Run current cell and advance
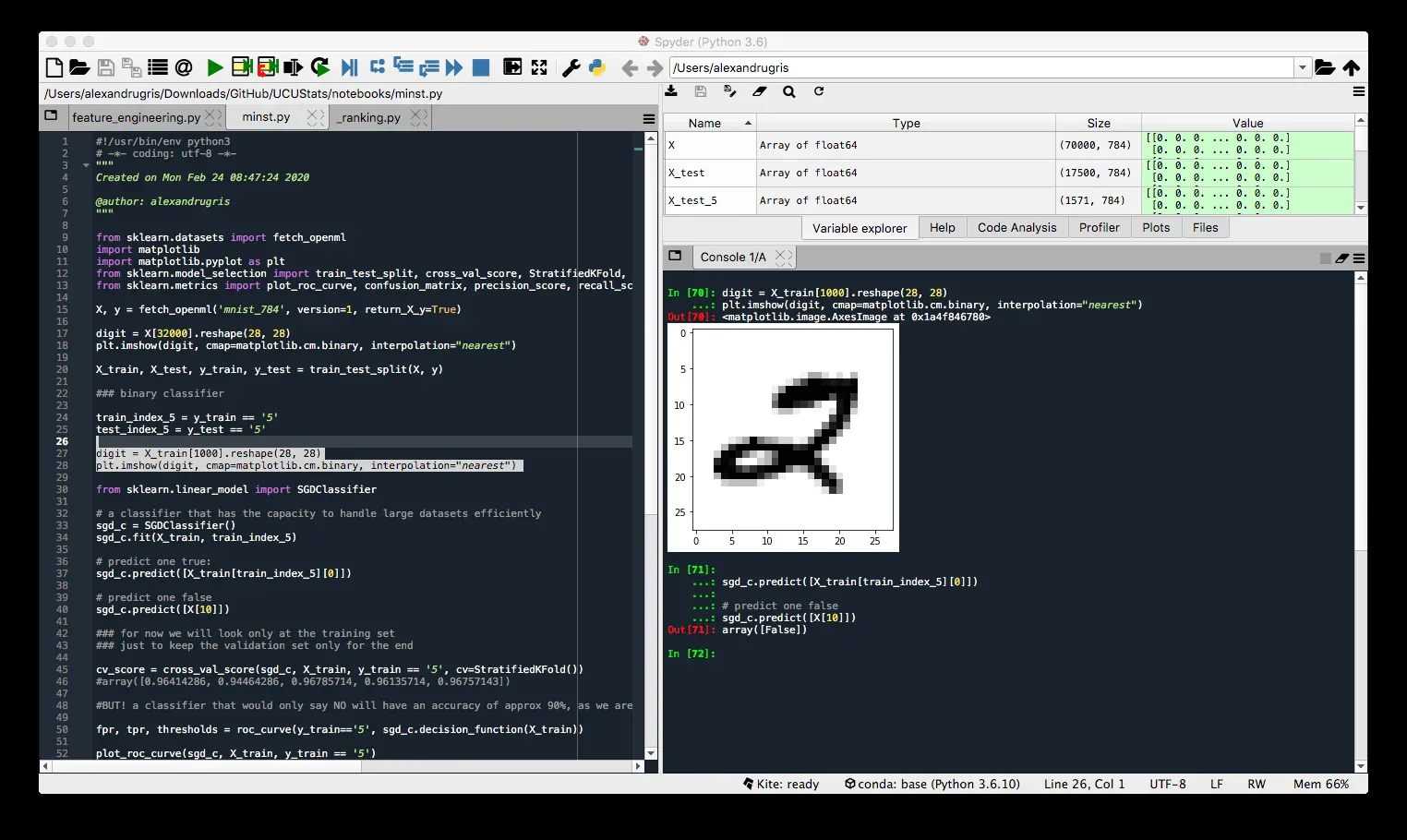The width and height of the screenshot is (1407, 840). pos(268,66)
